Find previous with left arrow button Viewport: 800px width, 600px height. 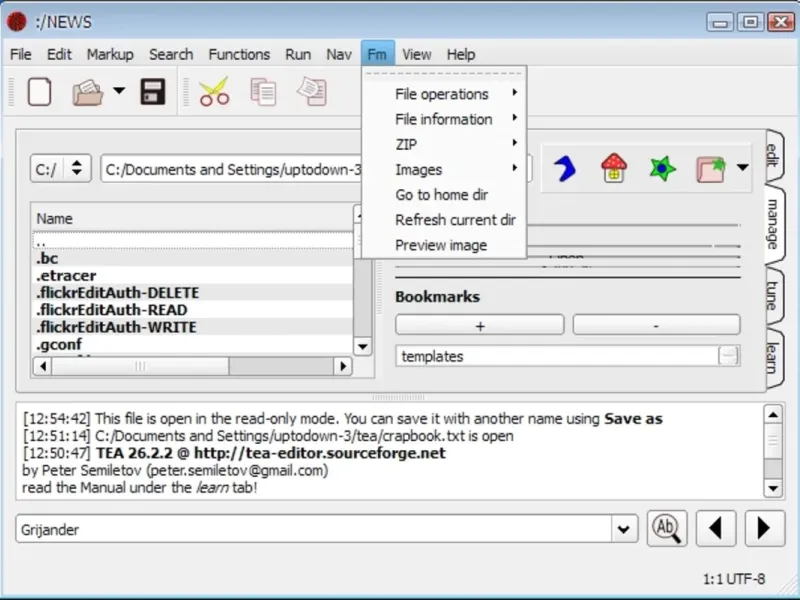(x=716, y=529)
